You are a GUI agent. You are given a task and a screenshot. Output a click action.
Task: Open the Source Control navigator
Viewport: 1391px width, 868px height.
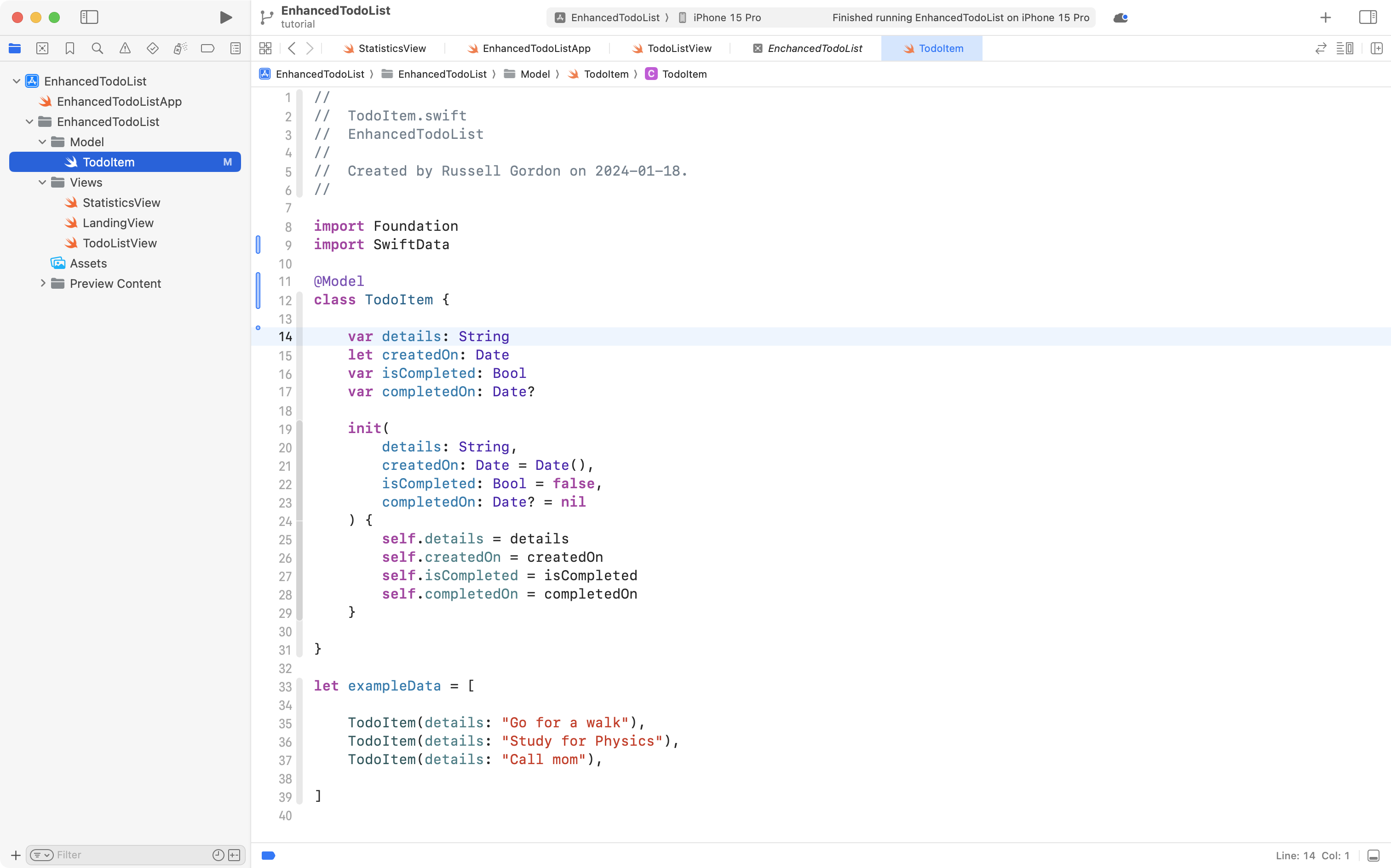click(42, 48)
